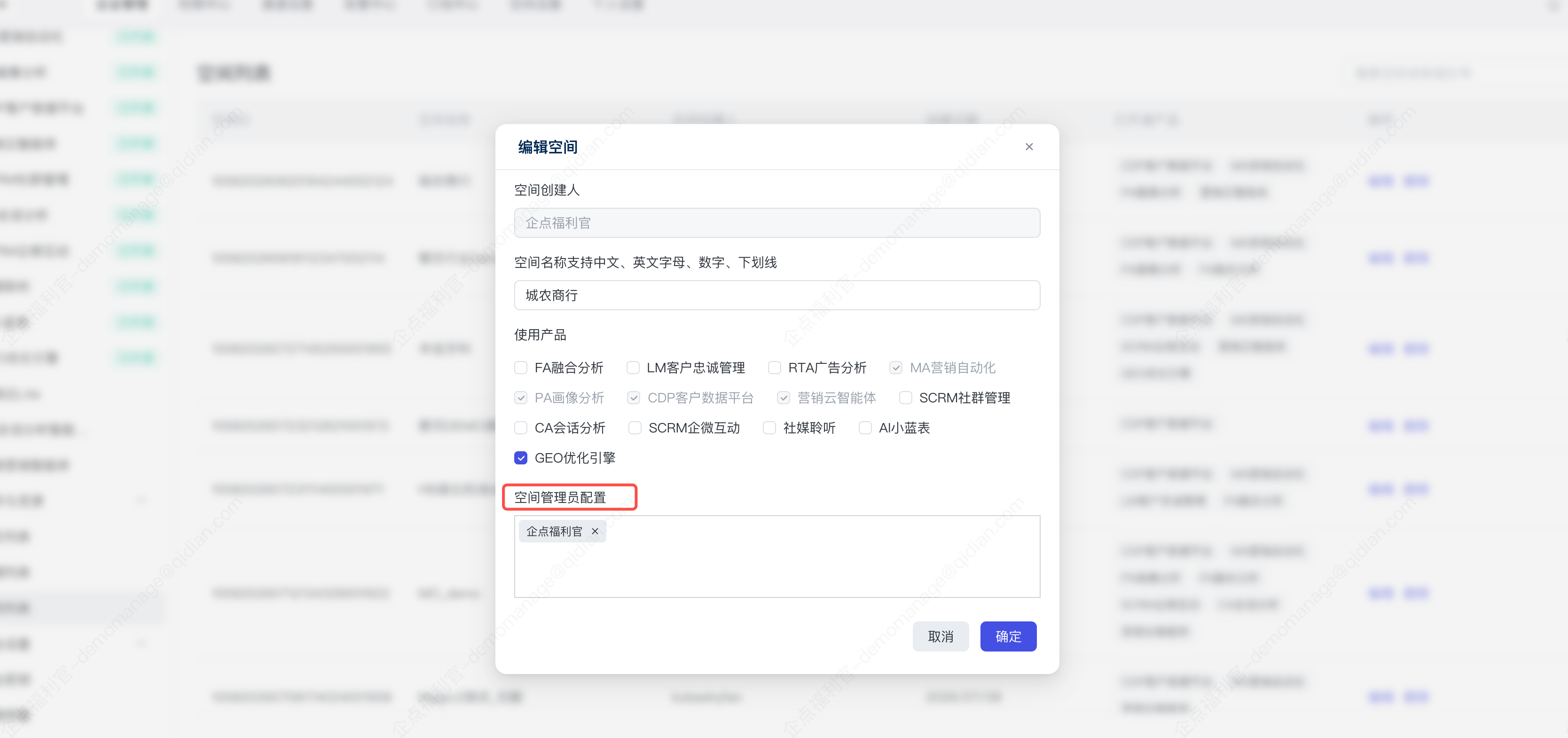
Task: Click the 确定 confirm button
Action: pos(1008,636)
